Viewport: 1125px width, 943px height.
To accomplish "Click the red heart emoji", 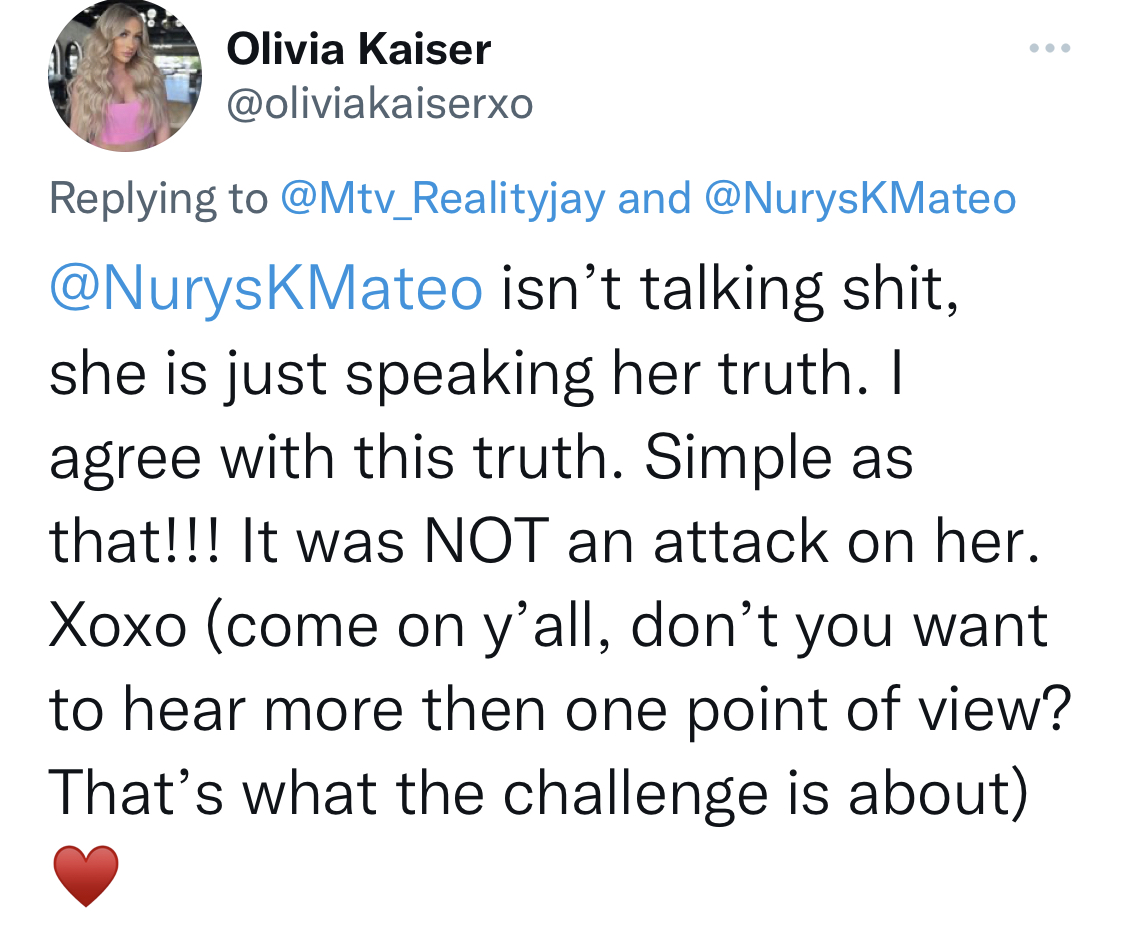I will click(x=86, y=876).
